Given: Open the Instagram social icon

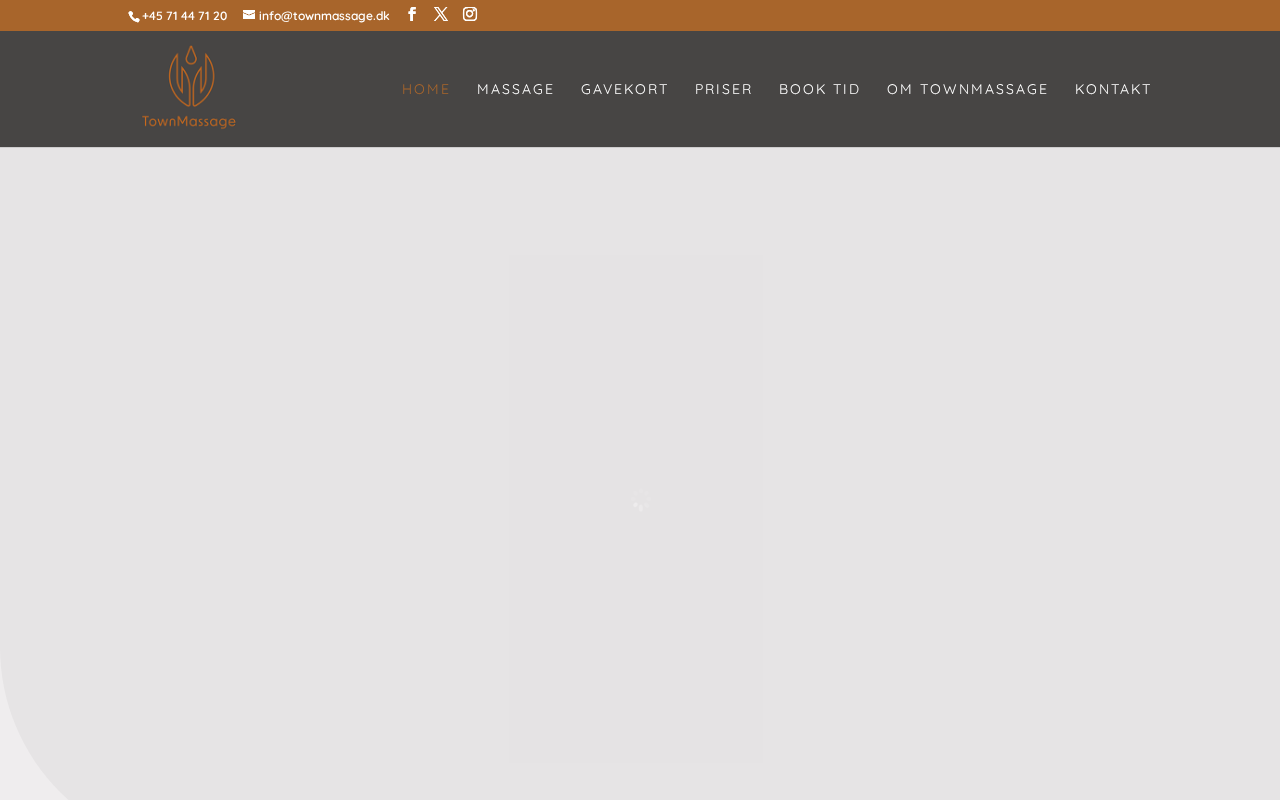Looking at the screenshot, I should click(x=470, y=14).
